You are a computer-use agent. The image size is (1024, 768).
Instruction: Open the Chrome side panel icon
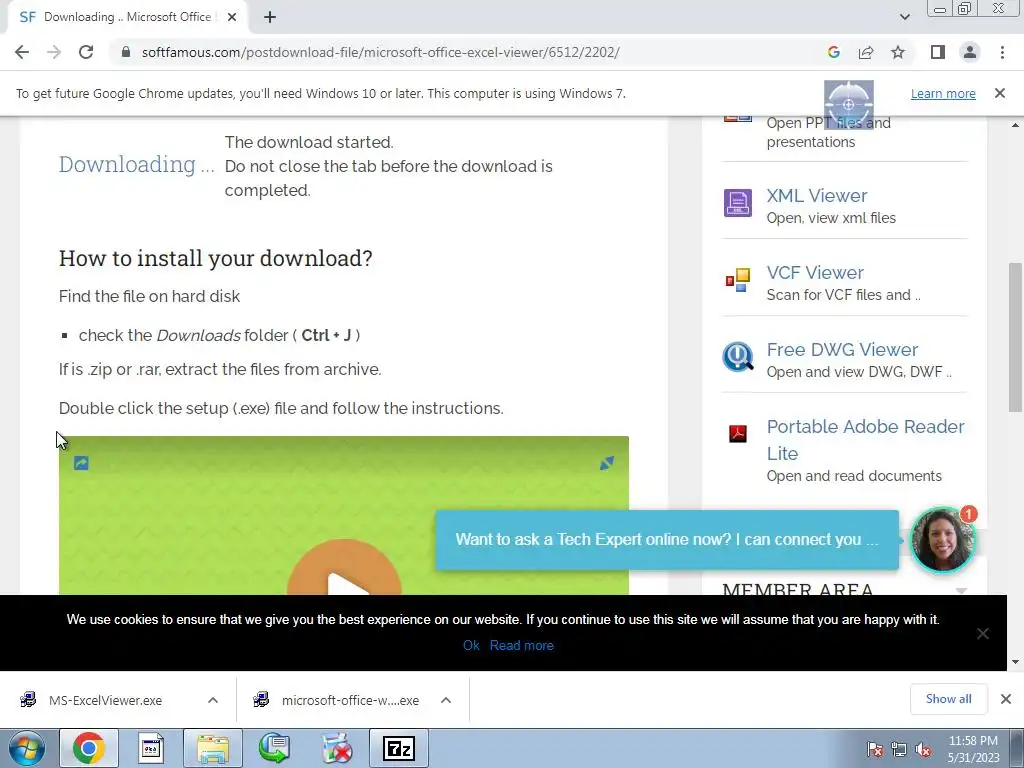(x=938, y=52)
